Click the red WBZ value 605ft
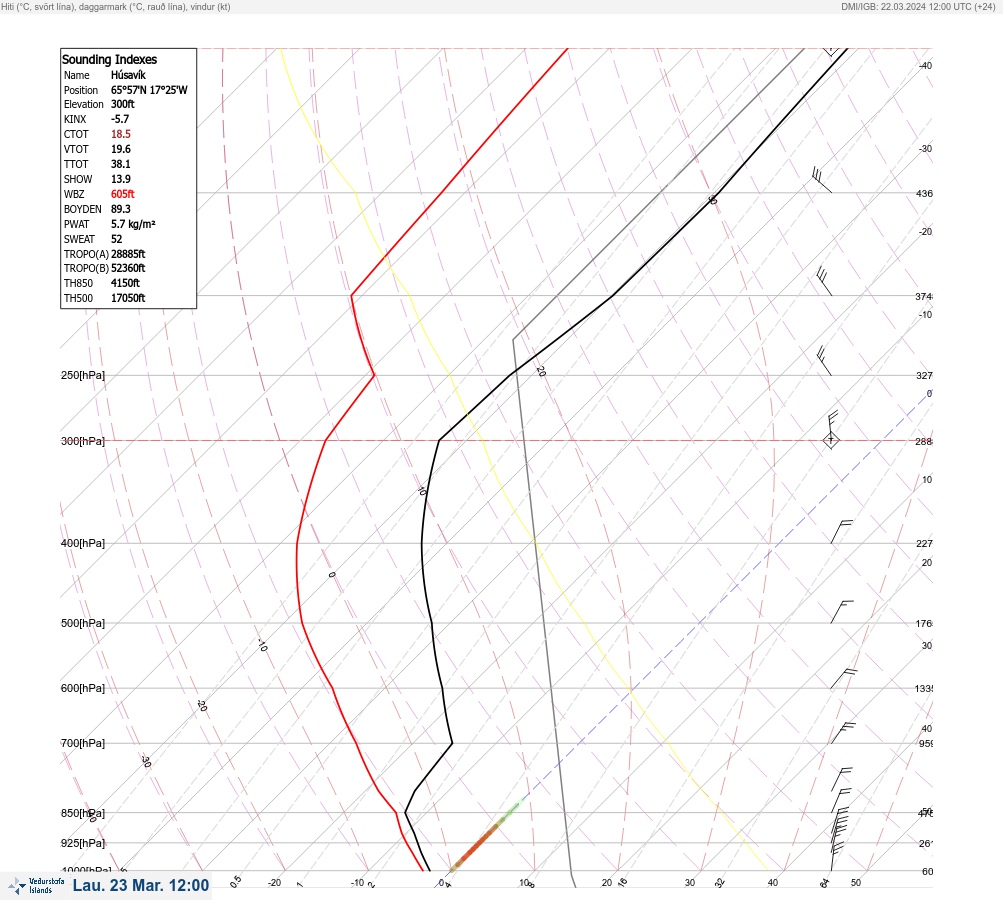Screen dimensions: 1003x900 click(x=122, y=194)
